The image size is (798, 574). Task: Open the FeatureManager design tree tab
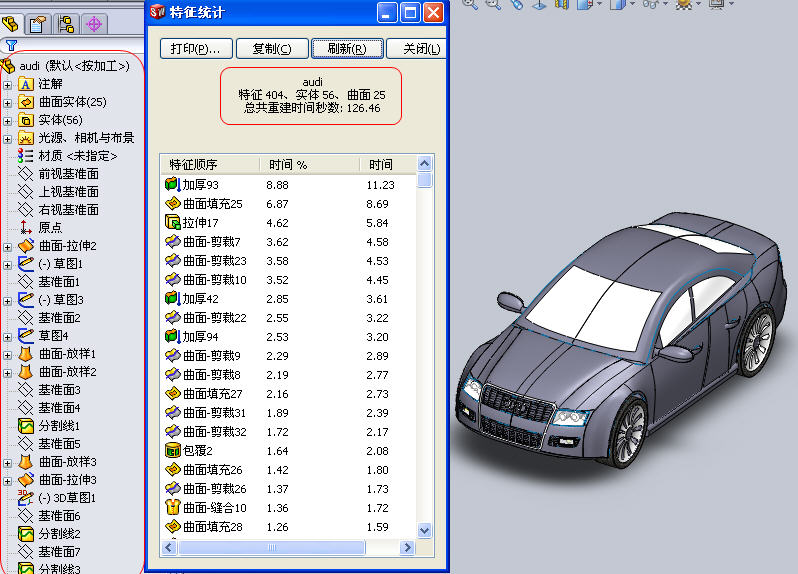(10, 24)
